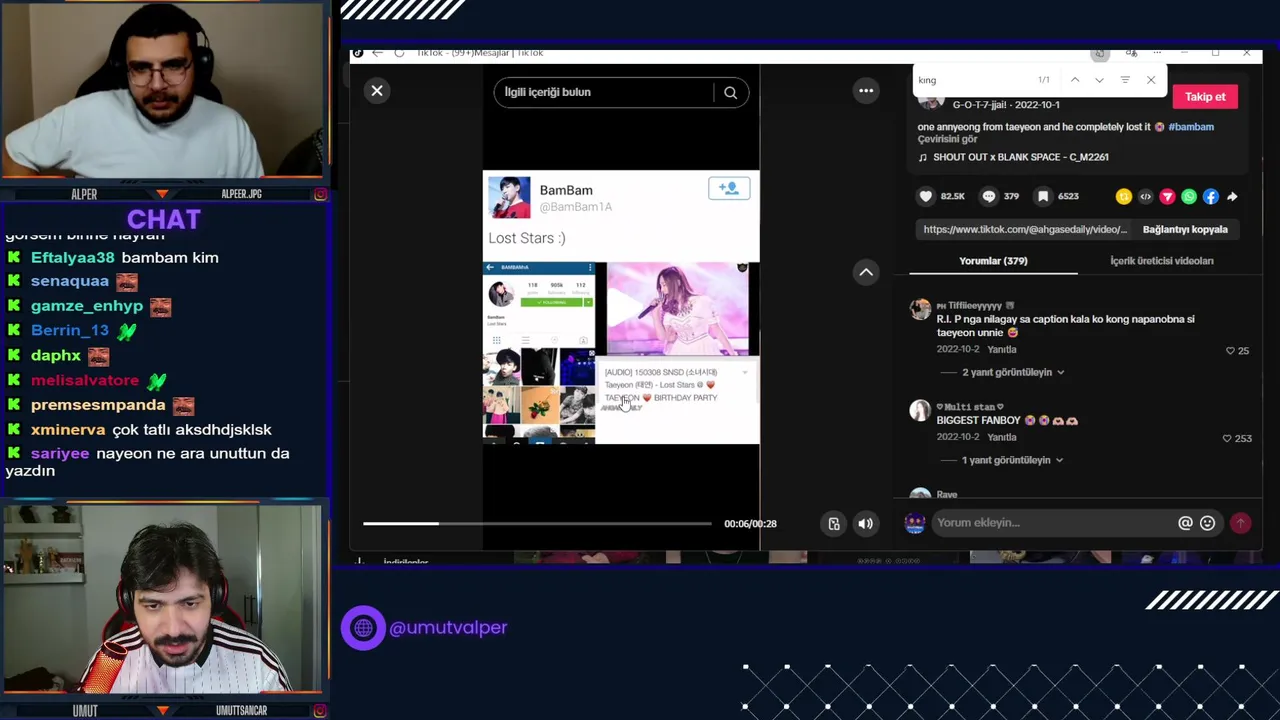This screenshot has height=720, width=1280.
Task: Reply Yanıtla under Multi stan comment
Action: [x=1002, y=437]
